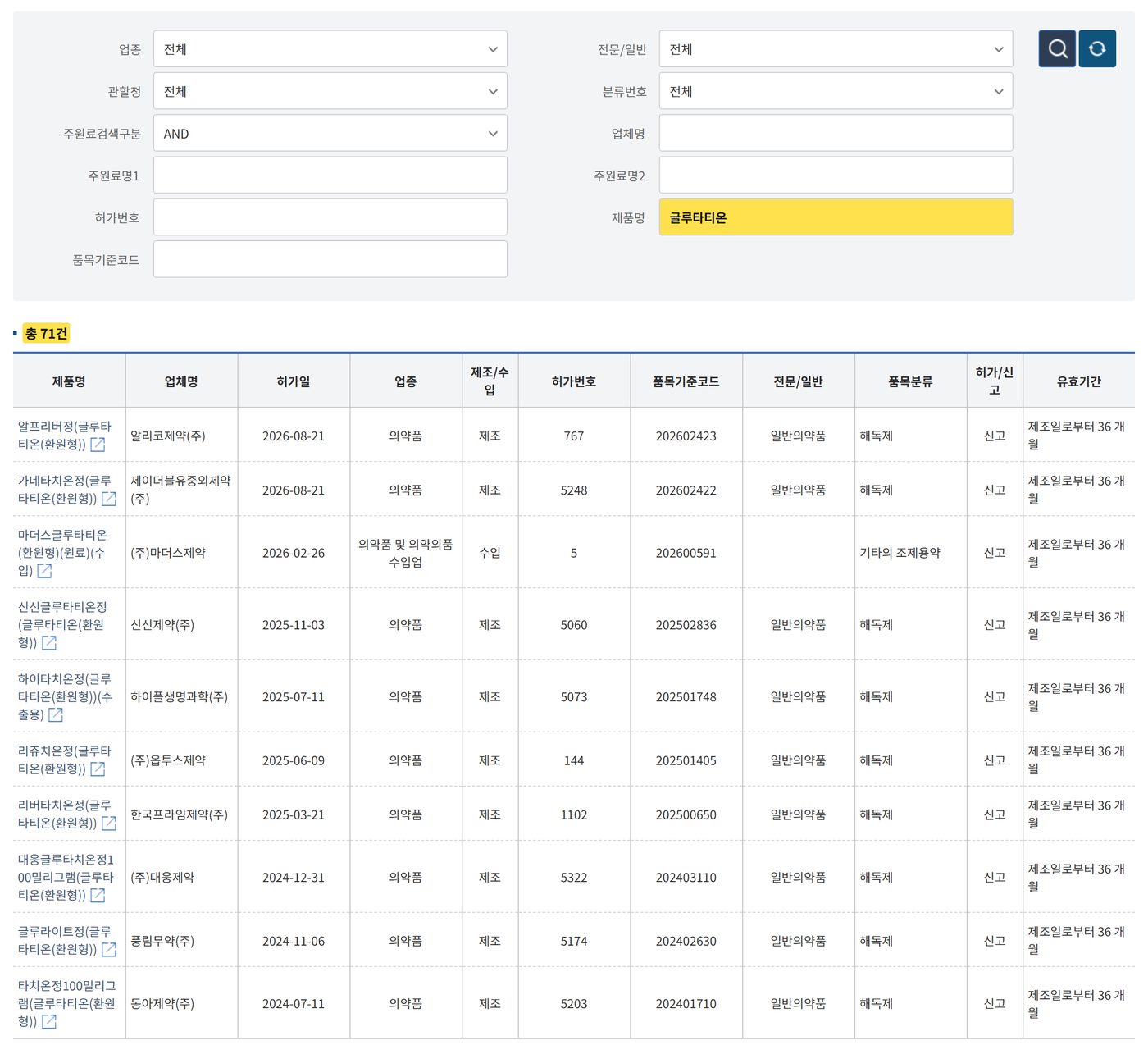Open product link 마더스글루타티온(환원형)(원료)(수입)
The height and width of the screenshot is (1054, 1148).
(x=62, y=553)
